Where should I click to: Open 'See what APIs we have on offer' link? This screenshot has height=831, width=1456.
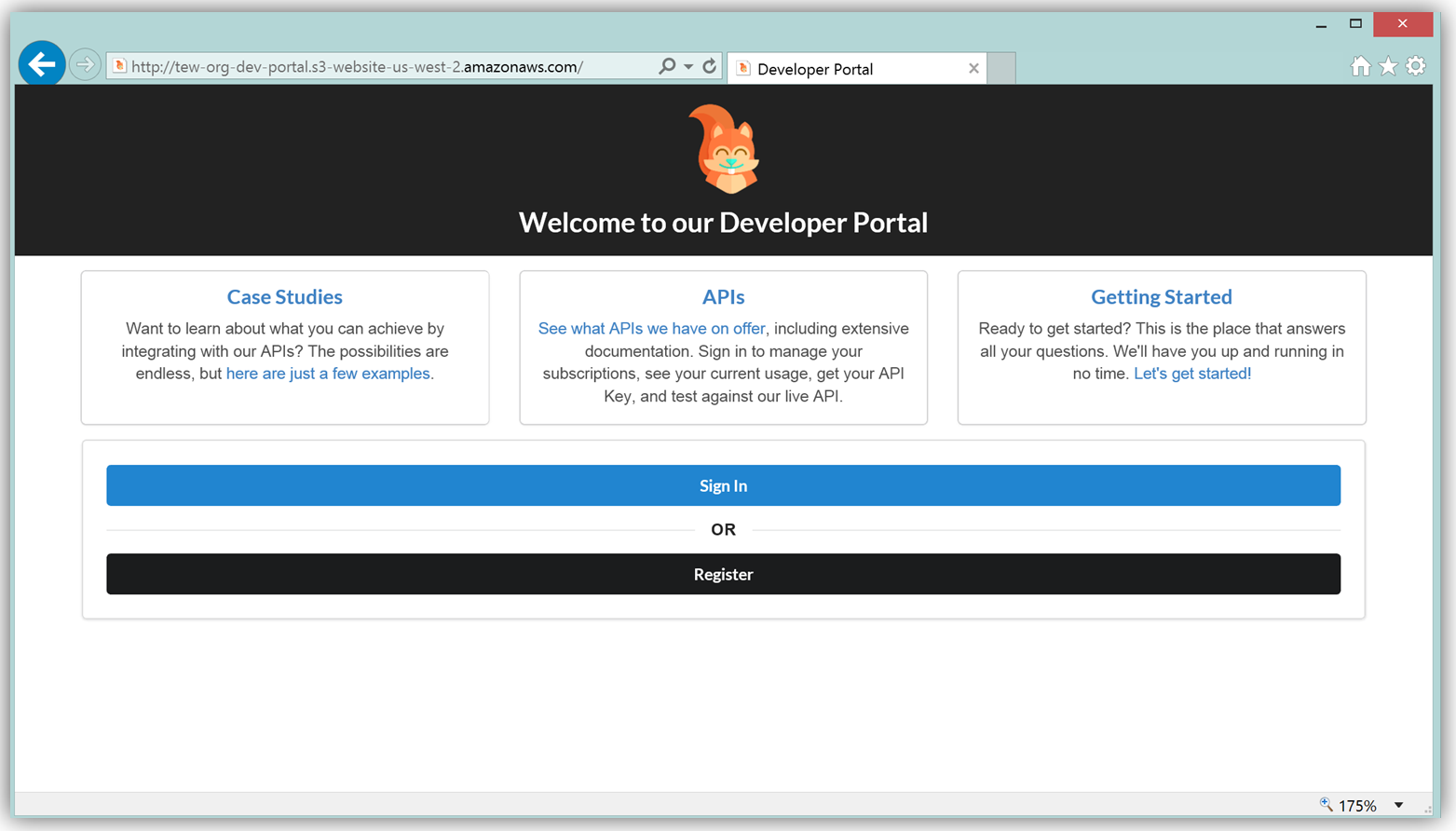tap(651, 329)
